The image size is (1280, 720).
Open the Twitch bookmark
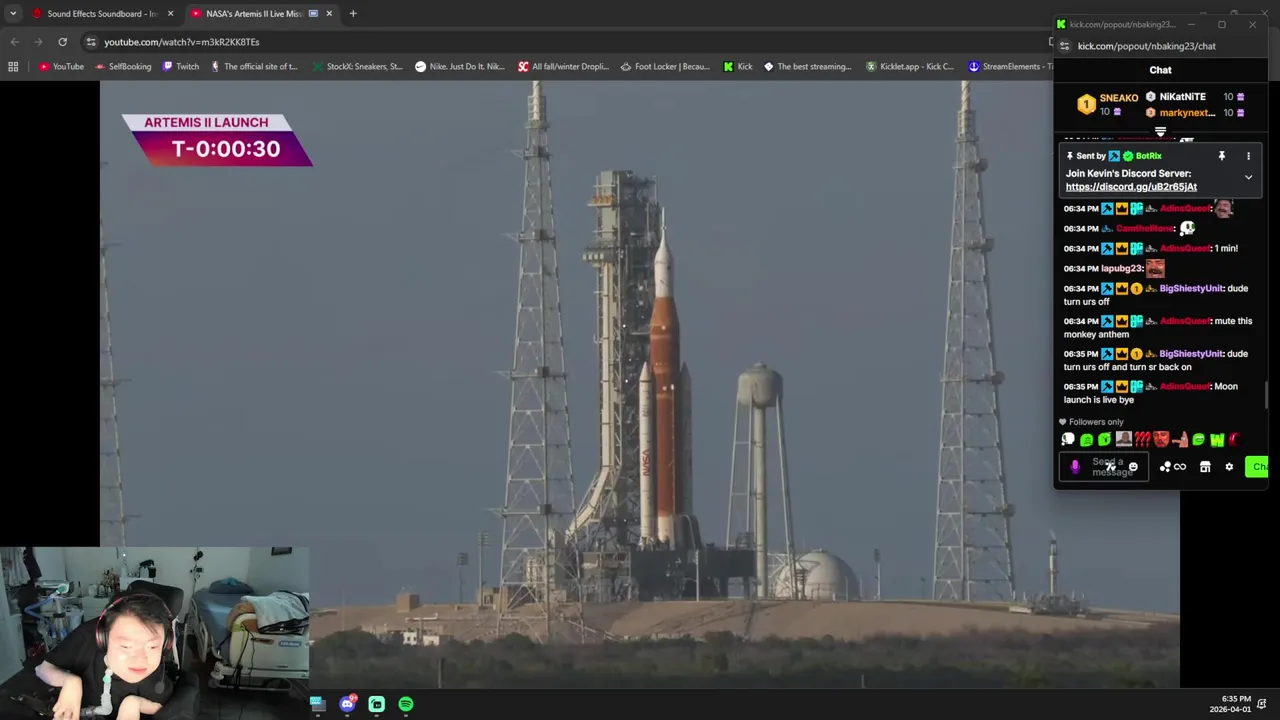pos(181,67)
